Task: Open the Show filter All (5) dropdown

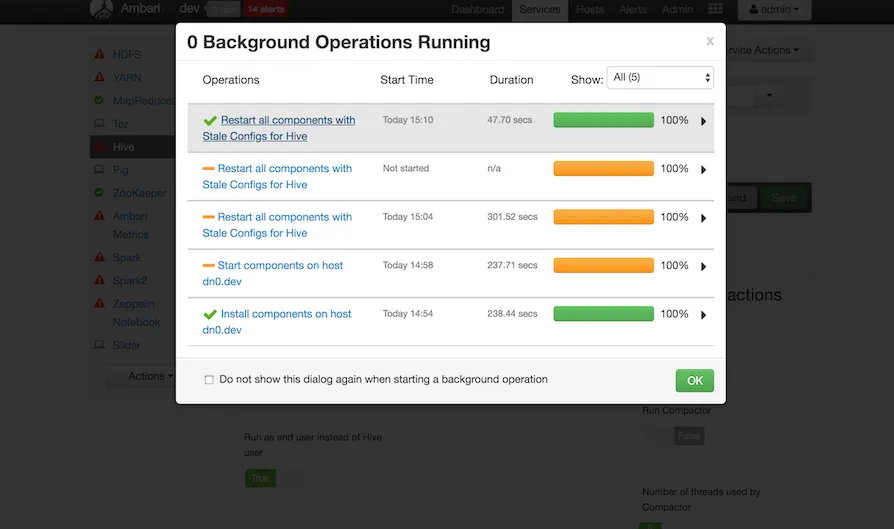Action: click(660, 78)
